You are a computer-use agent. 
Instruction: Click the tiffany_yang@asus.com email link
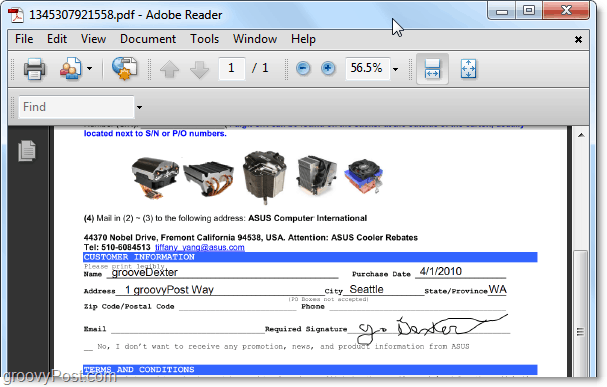(200, 247)
